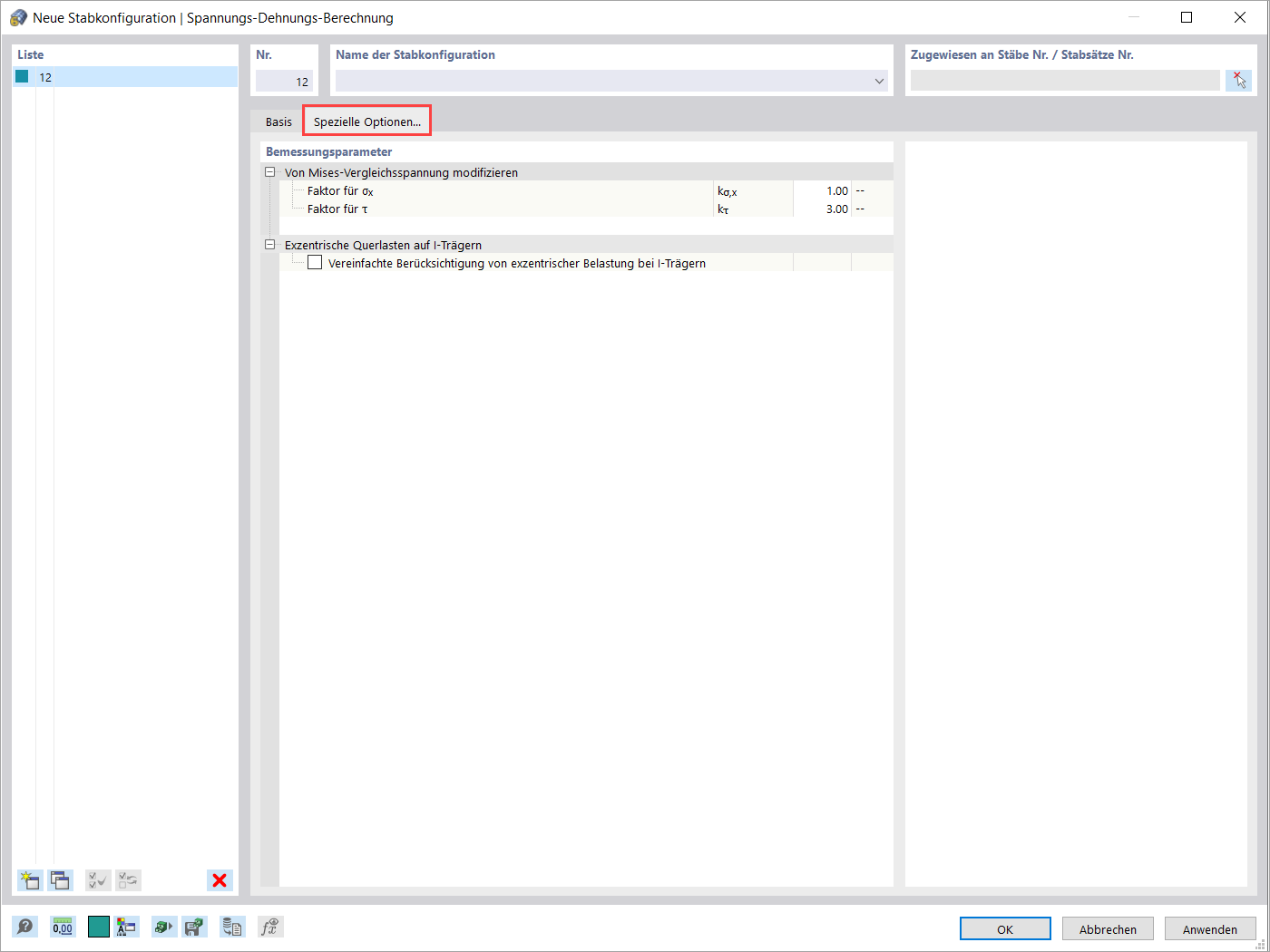Click the load default settings icon

164,927
